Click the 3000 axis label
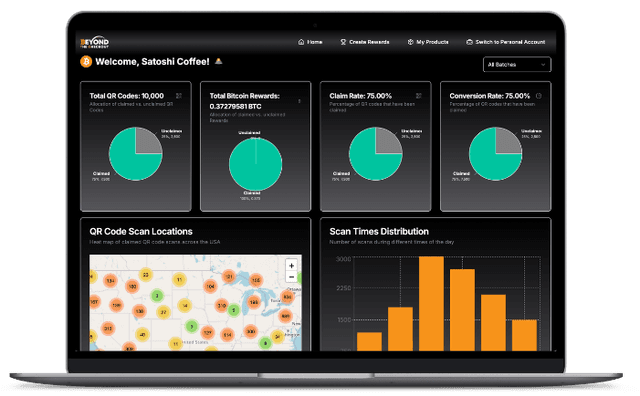 pyautogui.click(x=343, y=259)
